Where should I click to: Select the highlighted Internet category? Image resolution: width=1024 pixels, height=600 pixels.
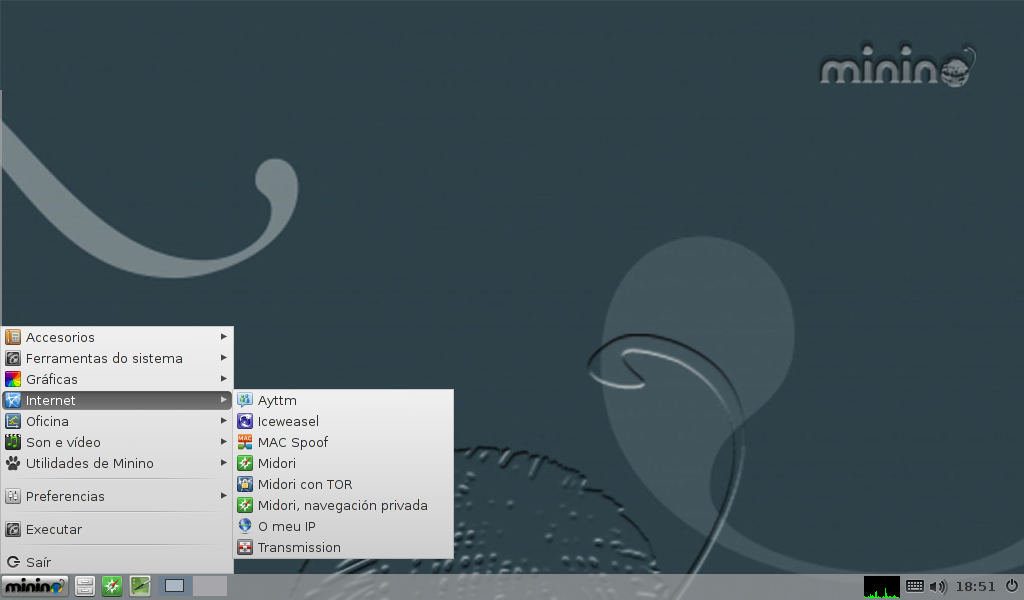point(118,400)
